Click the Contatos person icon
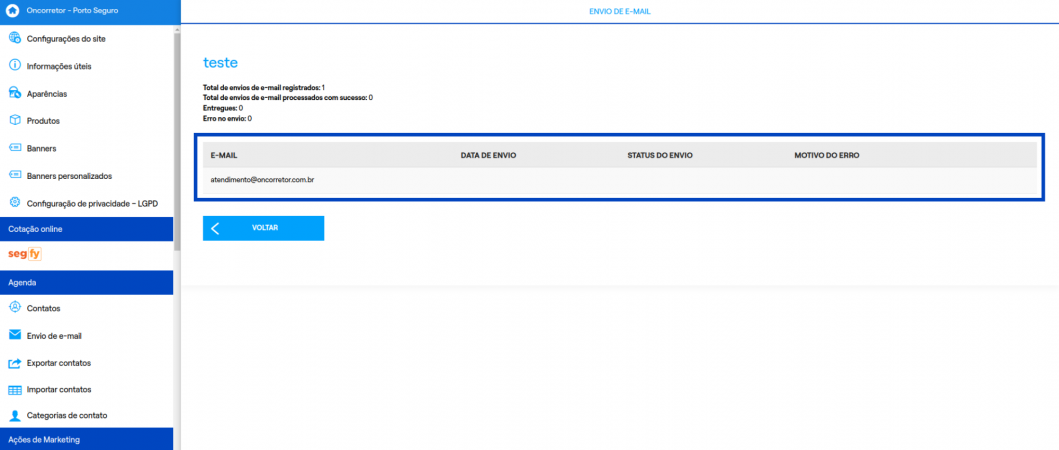The width and height of the screenshot is (1059, 450). coord(14,307)
